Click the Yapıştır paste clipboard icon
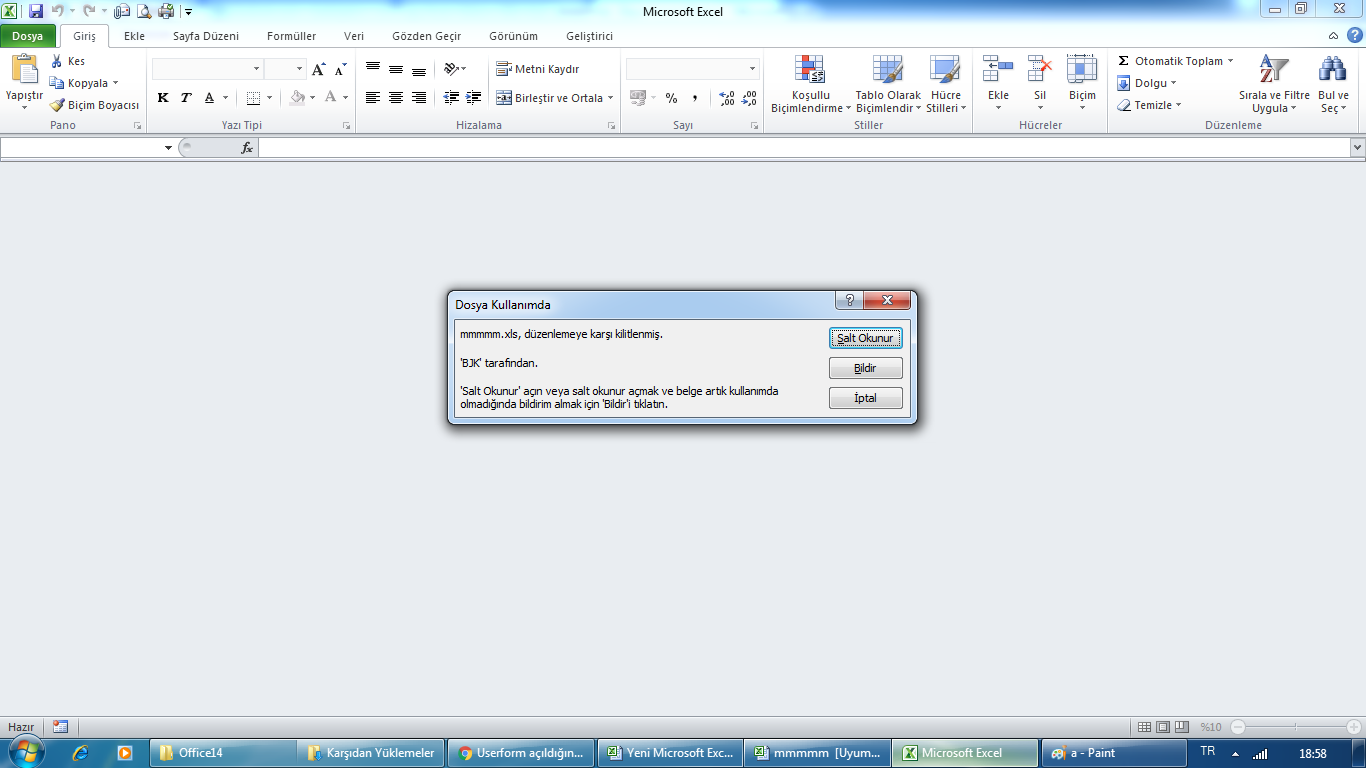Screen dimensions: 1366x768 tap(24, 70)
